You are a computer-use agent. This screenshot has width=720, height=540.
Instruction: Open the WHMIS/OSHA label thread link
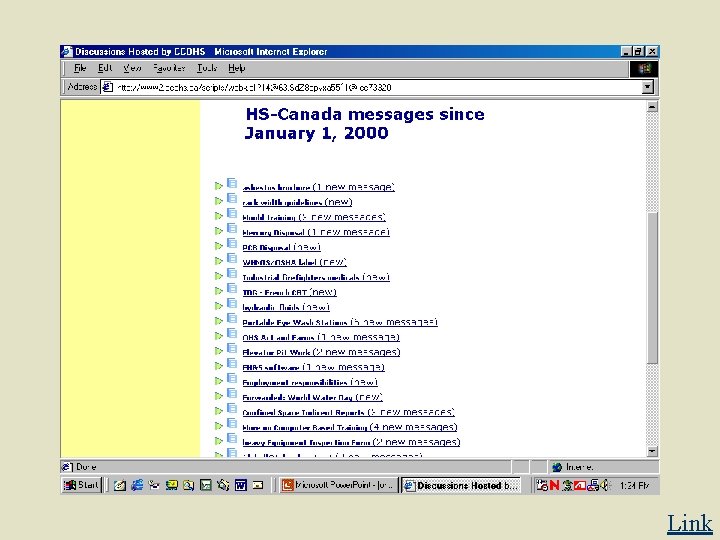point(294,262)
